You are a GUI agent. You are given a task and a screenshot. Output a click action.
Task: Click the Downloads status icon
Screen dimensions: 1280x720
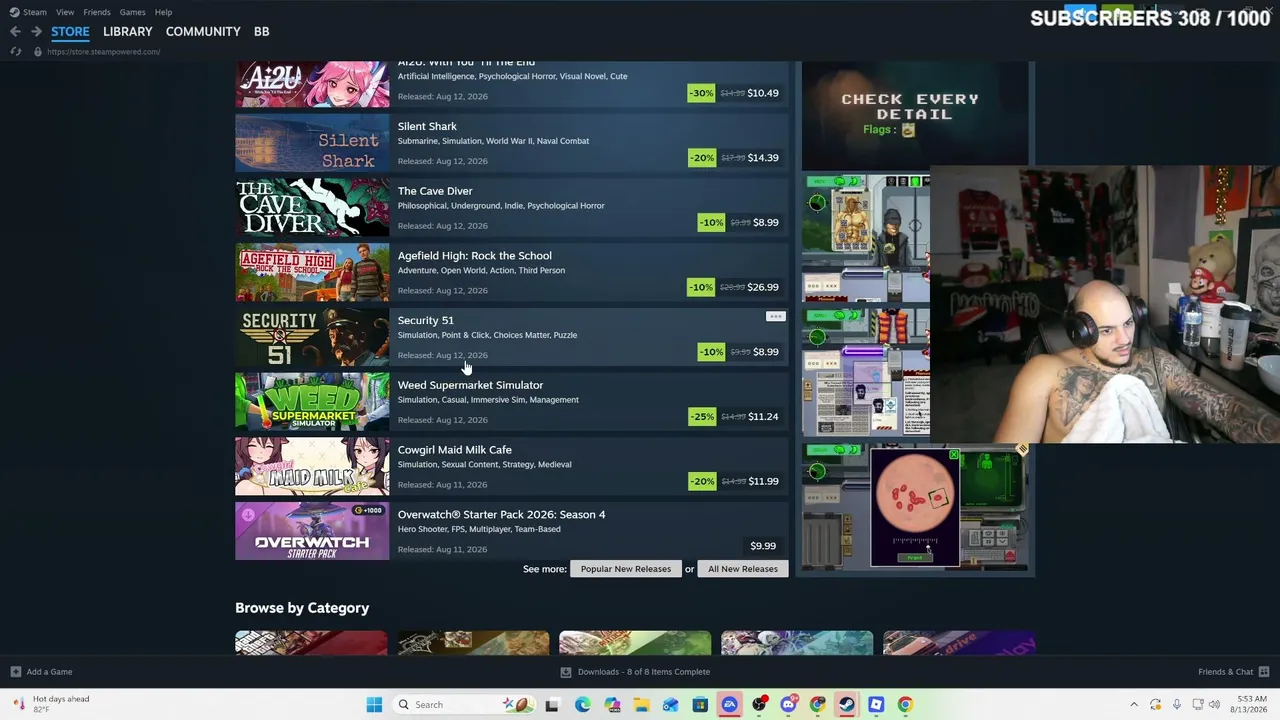566,672
